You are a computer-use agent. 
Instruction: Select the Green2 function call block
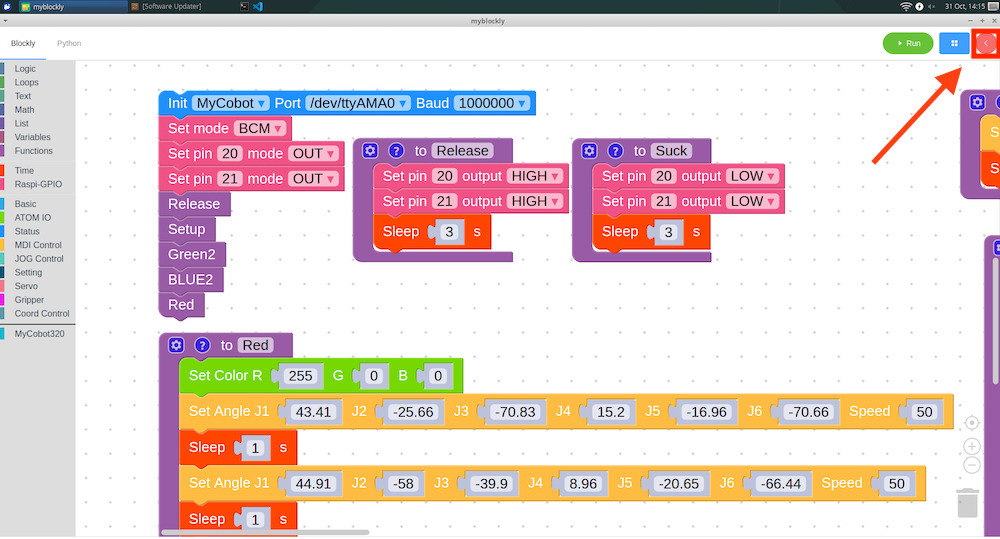point(191,255)
